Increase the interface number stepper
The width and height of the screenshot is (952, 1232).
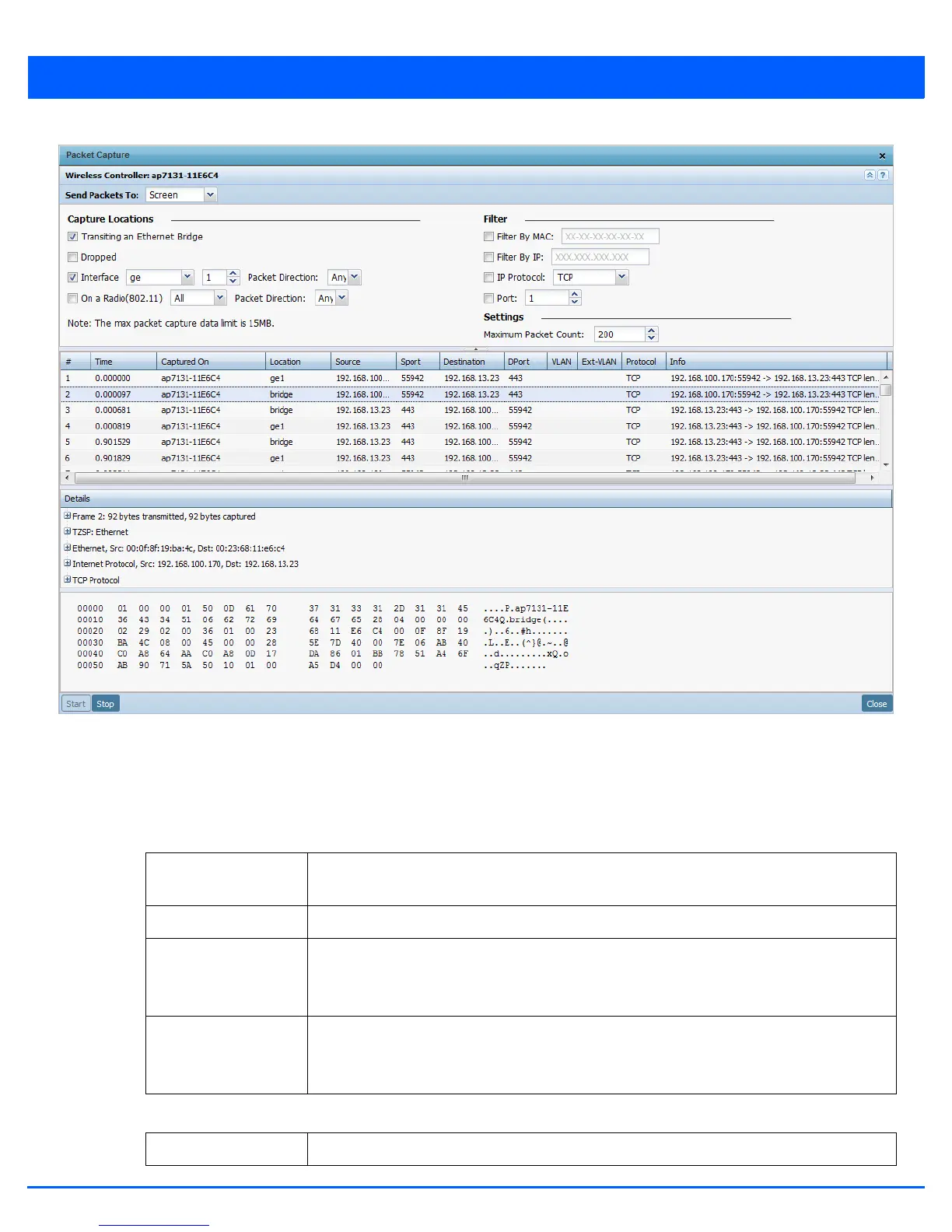(233, 274)
